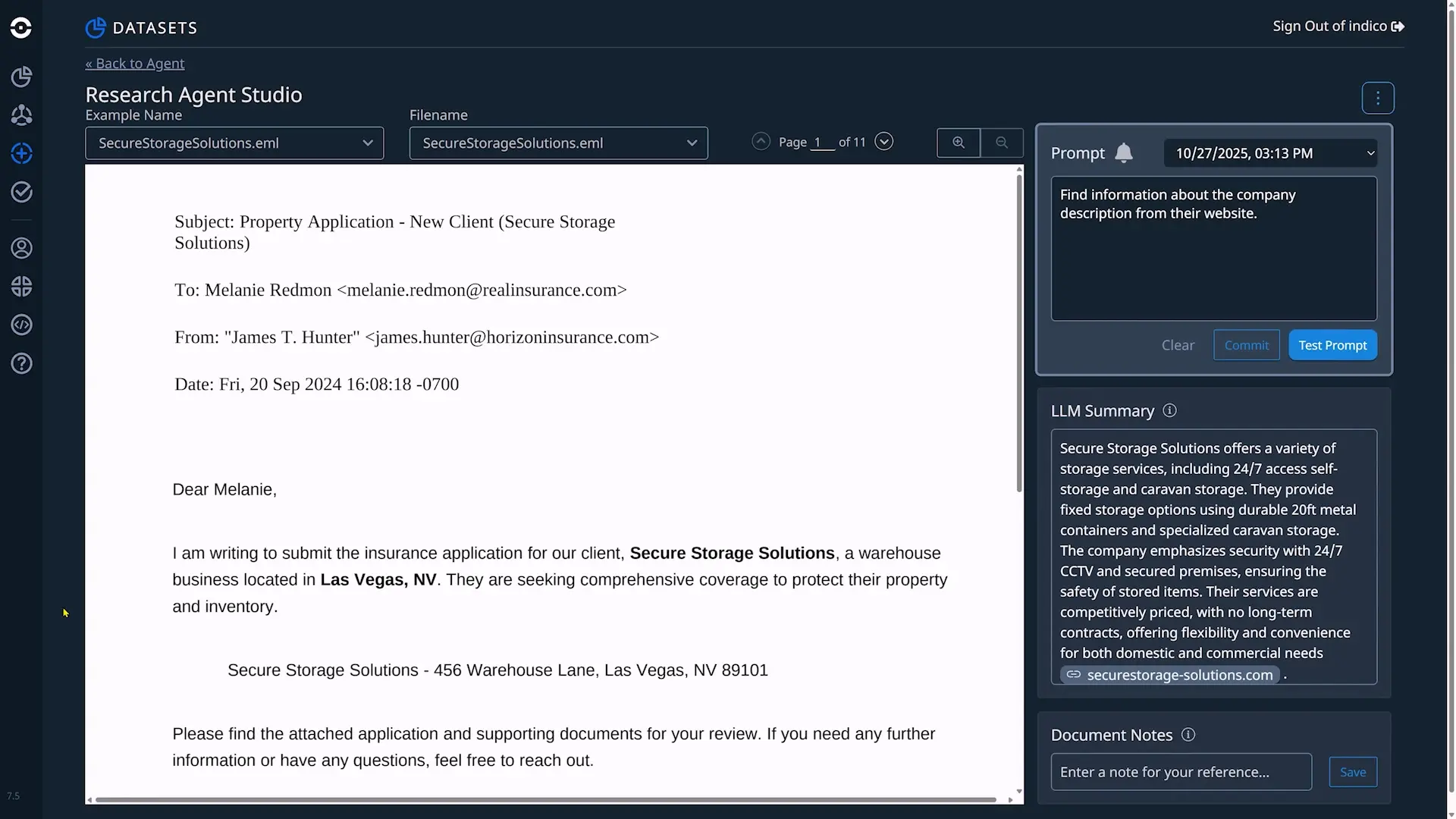Go to previous page with up arrow
This screenshot has width=1456, height=819.
[761, 142]
